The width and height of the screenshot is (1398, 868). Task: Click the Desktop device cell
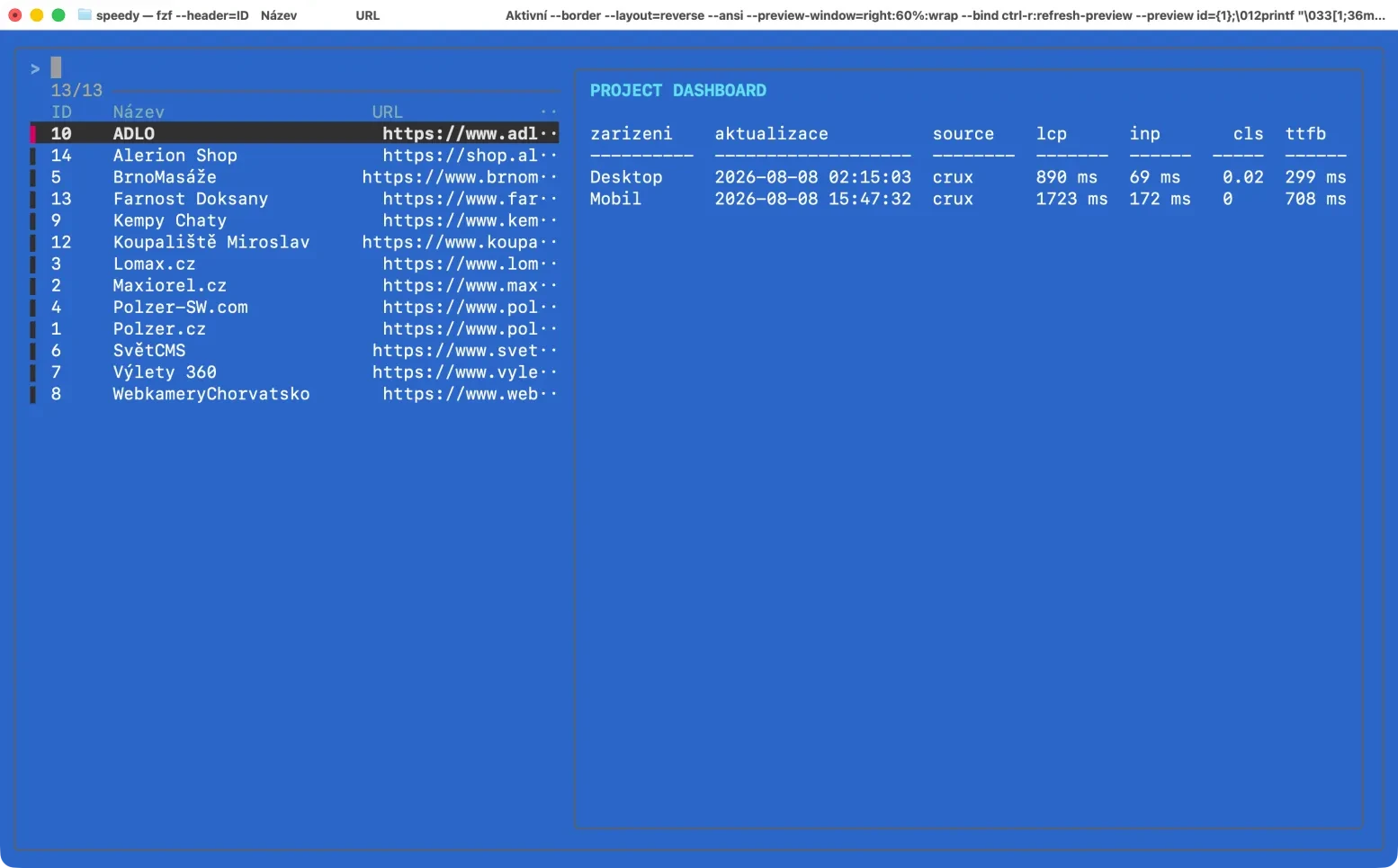point(626,177)
